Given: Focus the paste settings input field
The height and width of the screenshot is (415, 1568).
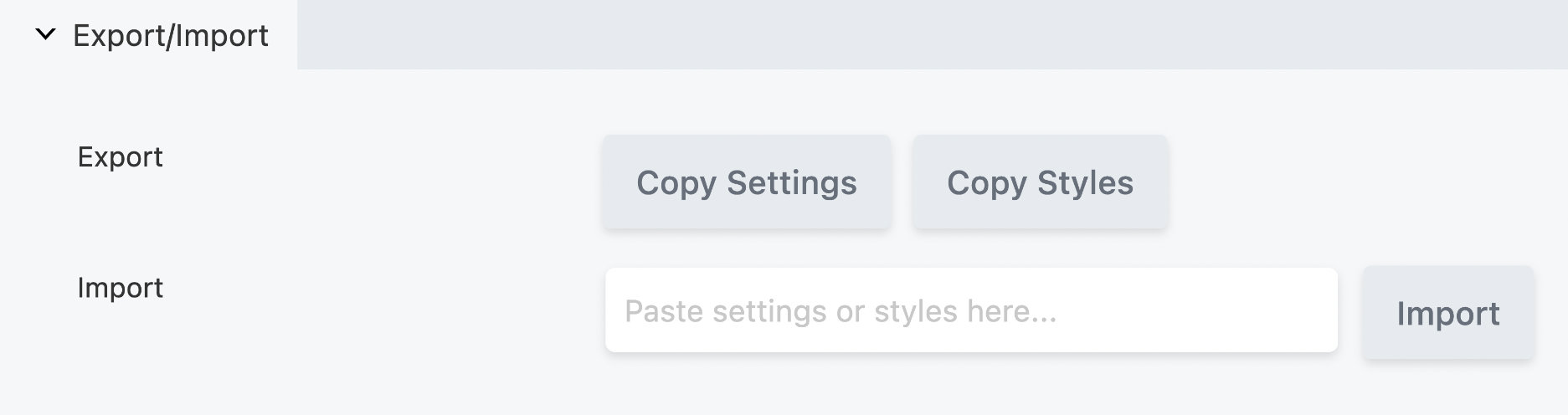Looking at the screenshot, I should [x=971, y=310].
